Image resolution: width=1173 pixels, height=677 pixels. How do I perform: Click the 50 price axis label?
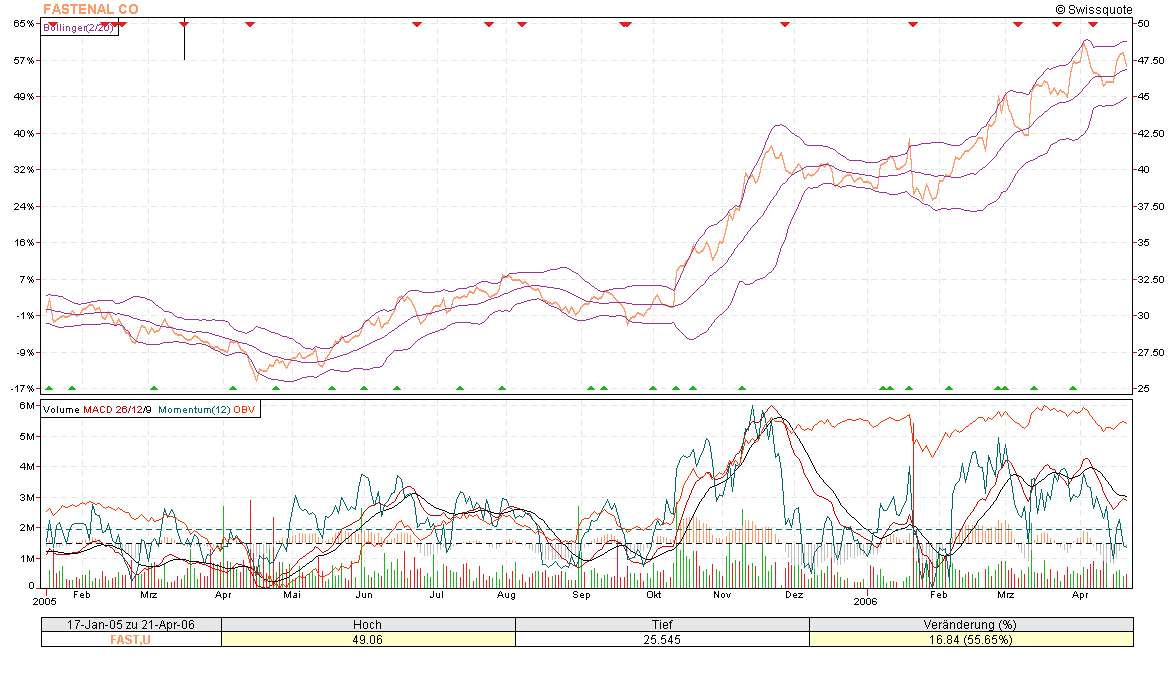1144,23
